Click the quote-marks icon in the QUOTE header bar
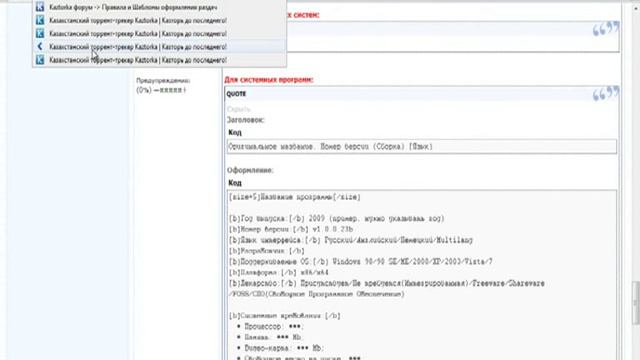 tap(606, 93)
